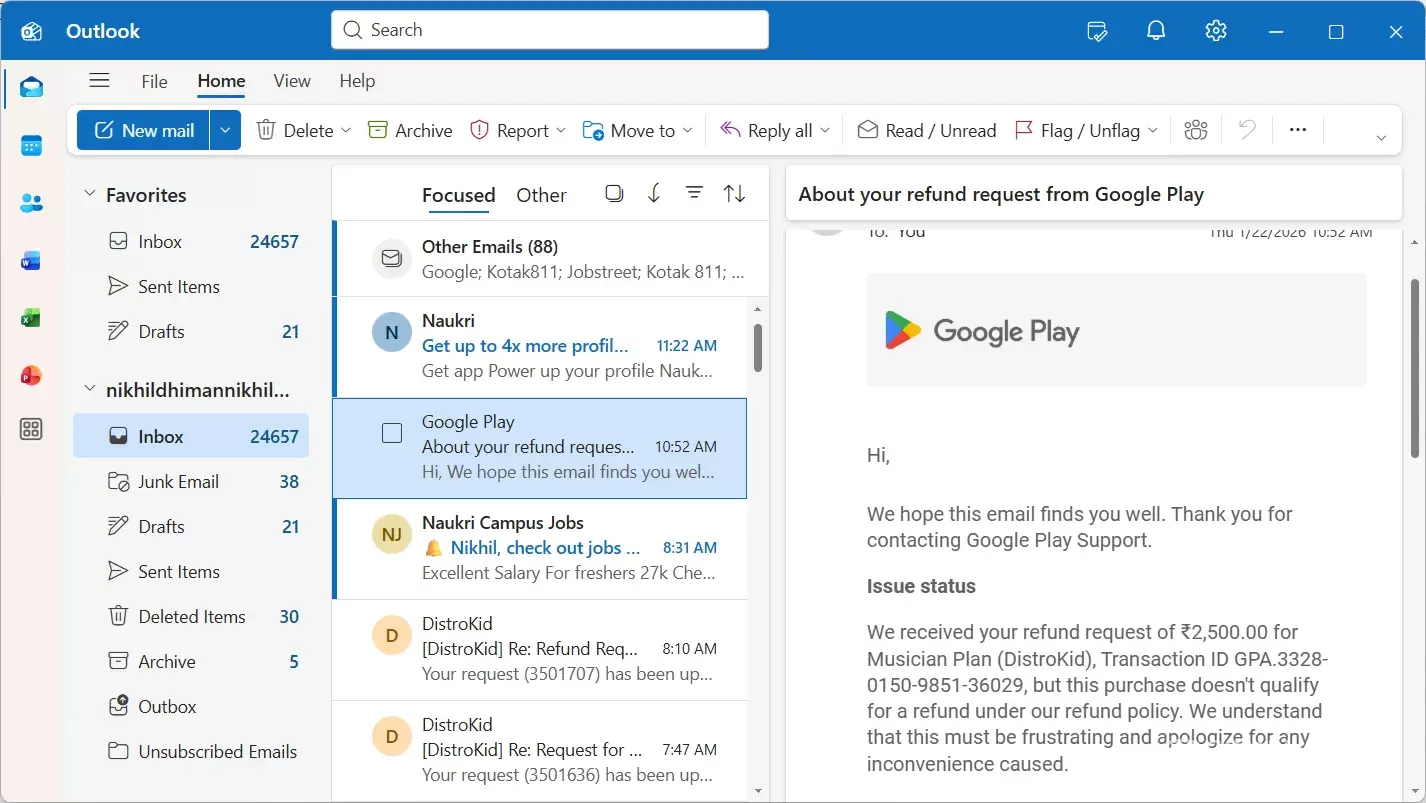Switch to the View ribbon tab

292,81
